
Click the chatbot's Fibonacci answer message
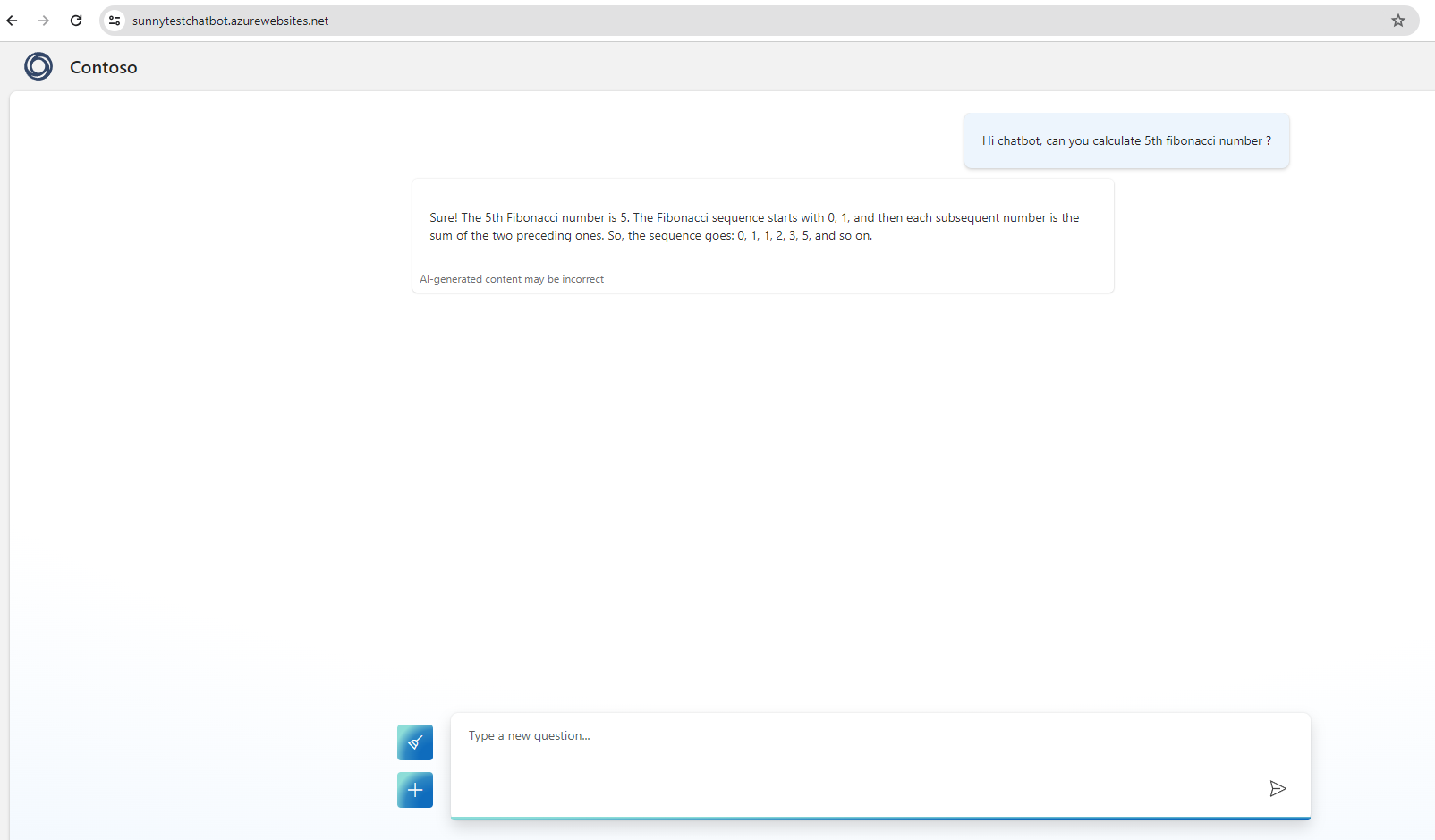coord(753,226)
